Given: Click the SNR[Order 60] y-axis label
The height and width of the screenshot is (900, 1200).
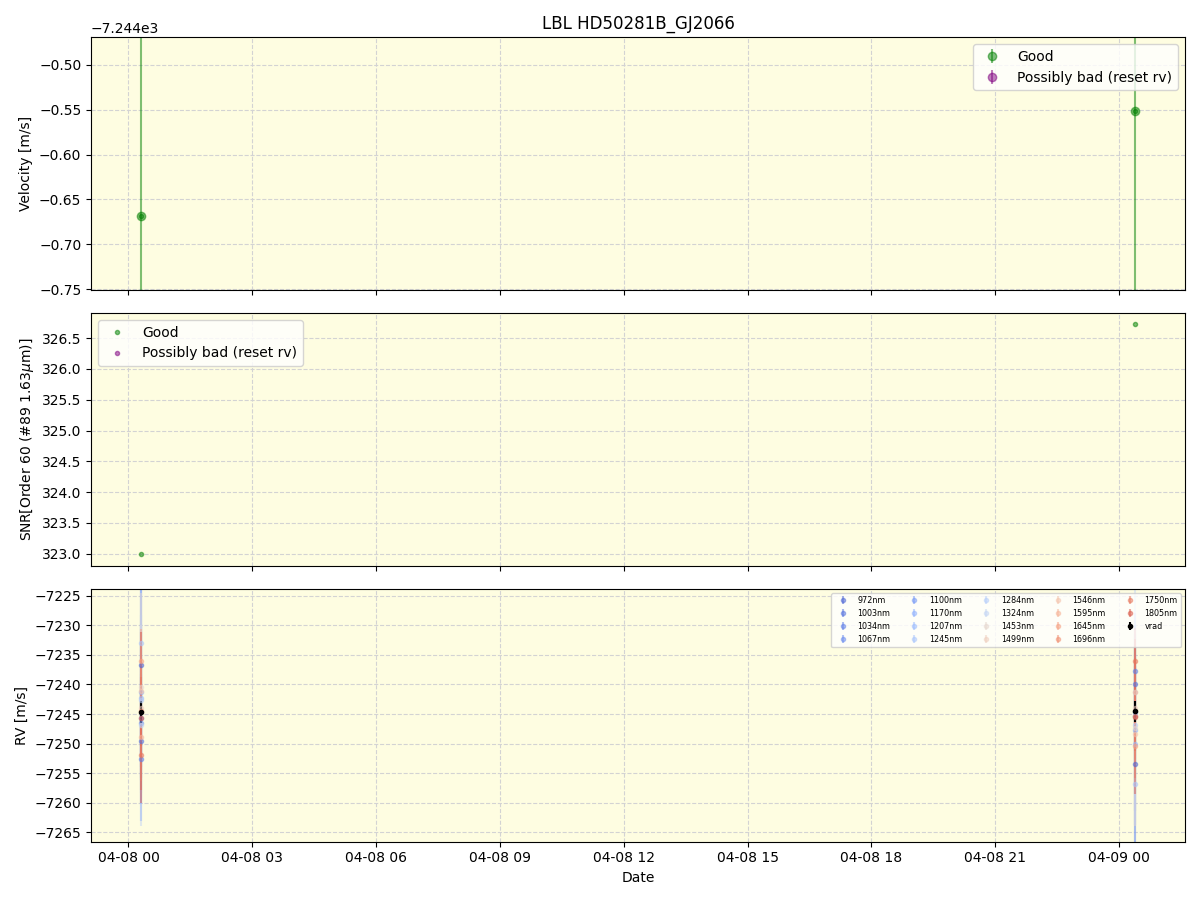Looking at the screenshot, I should pyautogui.click(x=25, y=440).
